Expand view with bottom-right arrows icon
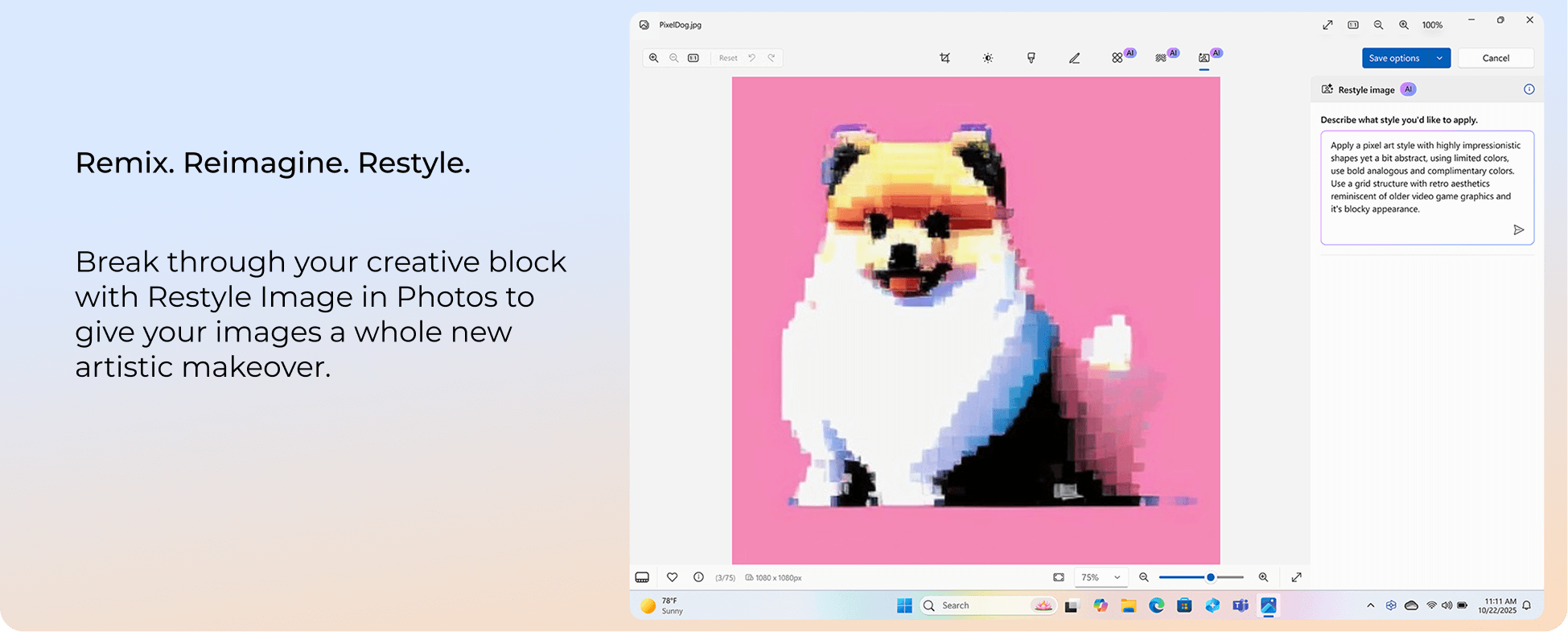 click(1297, 577)
